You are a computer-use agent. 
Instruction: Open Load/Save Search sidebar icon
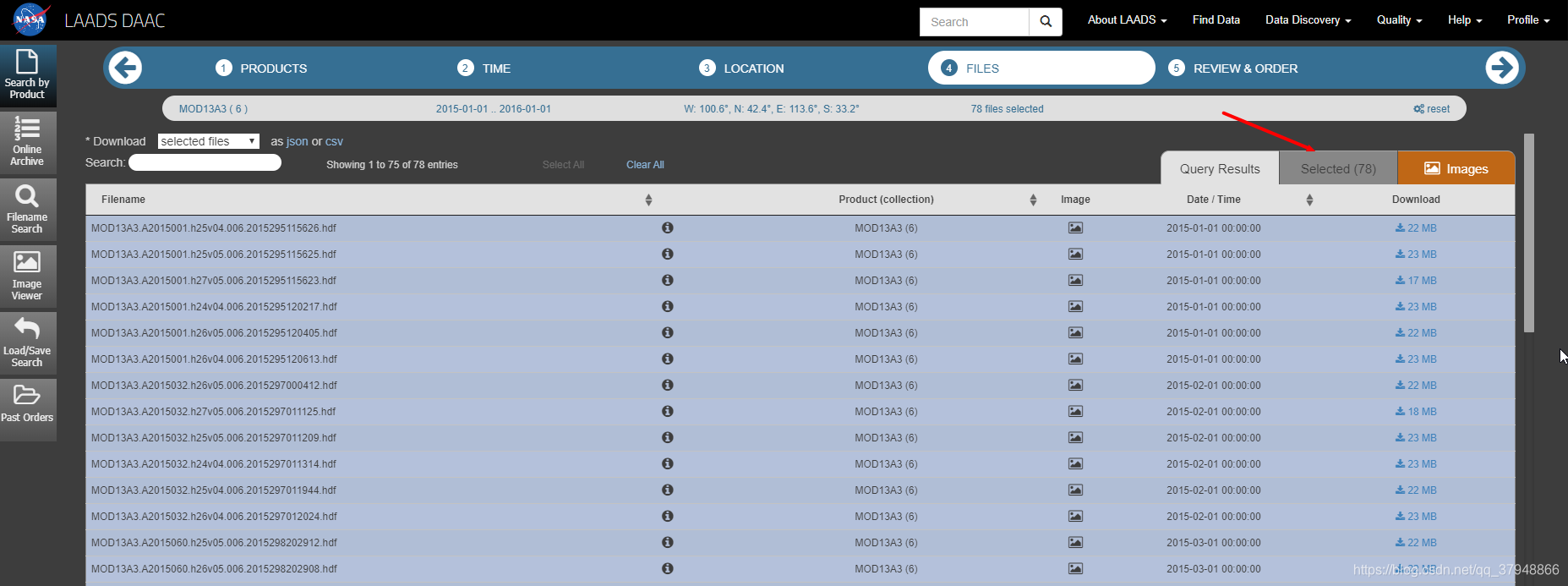click(x=28, y=342)
